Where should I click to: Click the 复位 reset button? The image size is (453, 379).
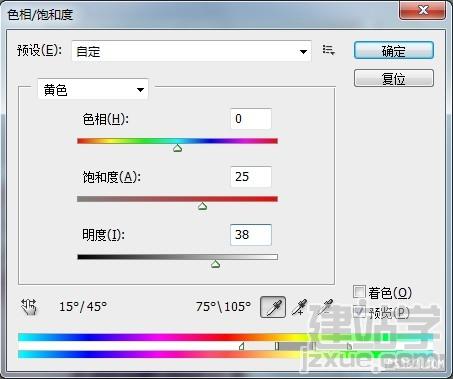(394, 79)
